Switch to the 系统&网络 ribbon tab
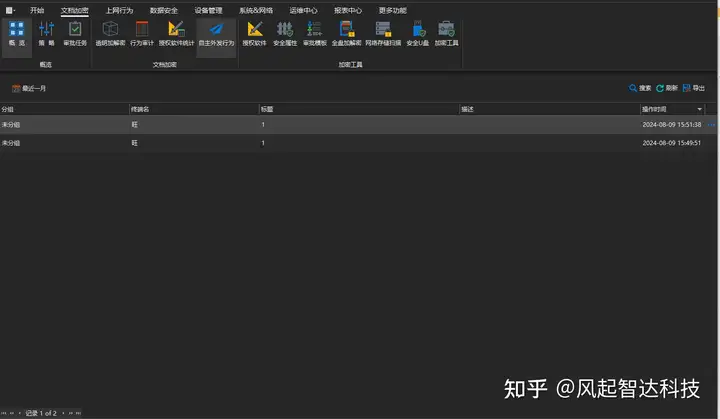Image resolution: width=720 pixels, height=419 pixels. click(256, 10)
